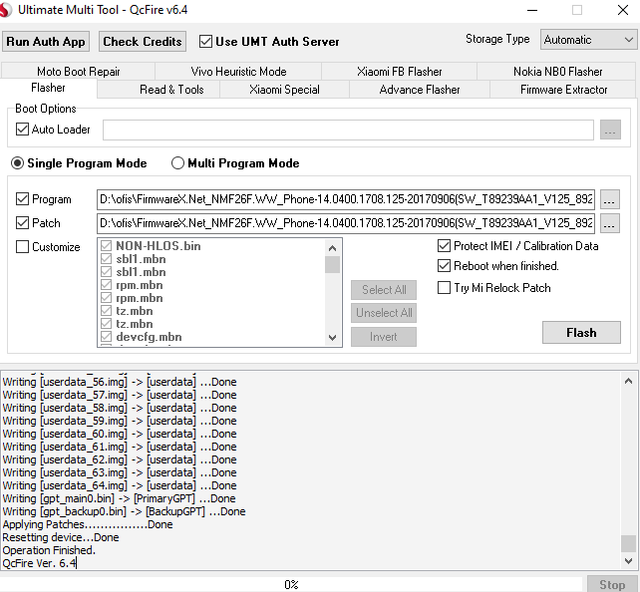This screenshot has width=640, height=592.
Task: Open the Xiaomi FB Flasher tab
Action: [x=399, y=71]
